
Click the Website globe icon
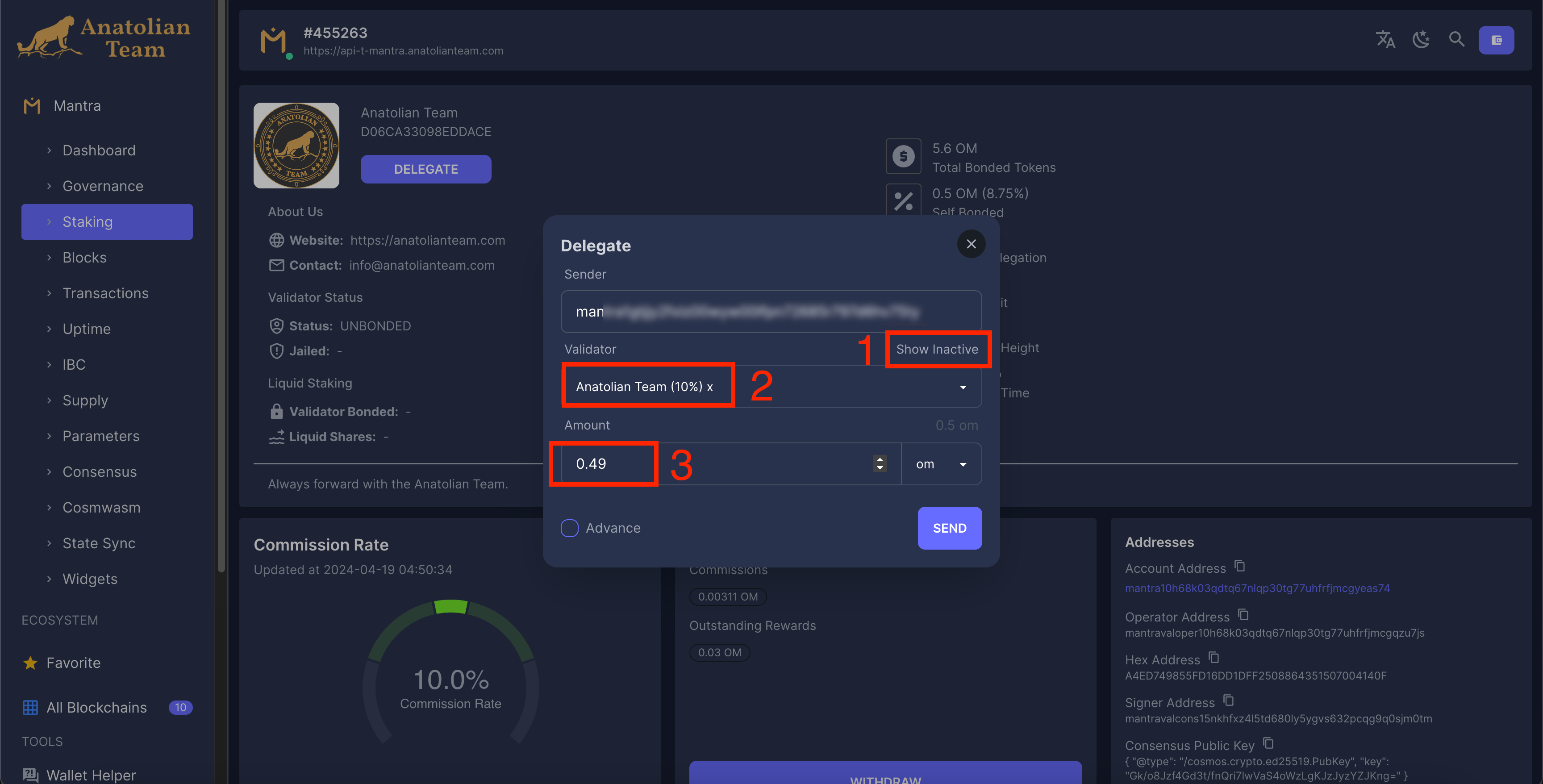[x=276, y=240]
